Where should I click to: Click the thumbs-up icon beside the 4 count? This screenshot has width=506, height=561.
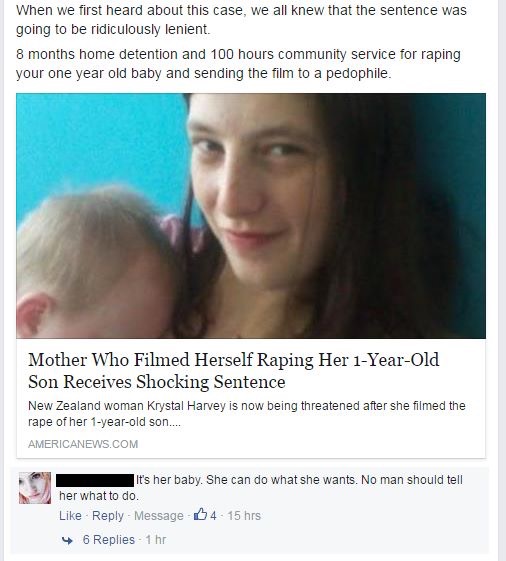coord(200,515)
